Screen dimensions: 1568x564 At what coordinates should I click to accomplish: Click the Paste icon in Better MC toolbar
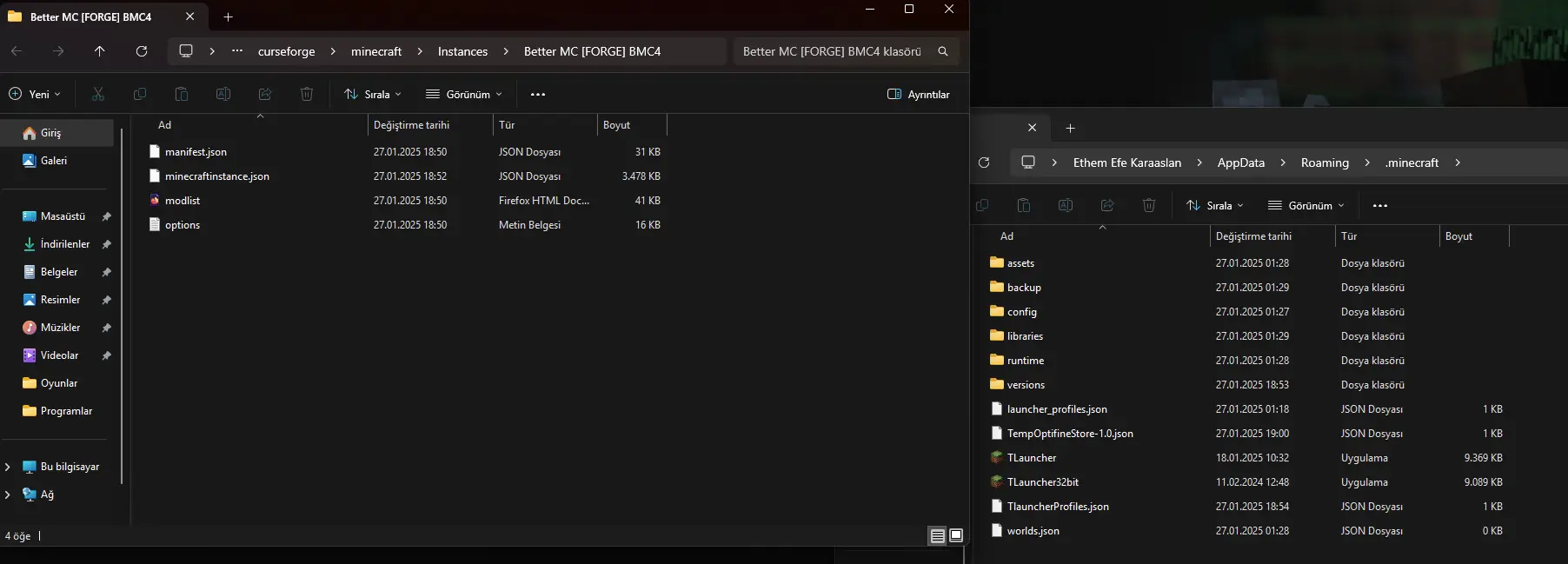point(182,94)
